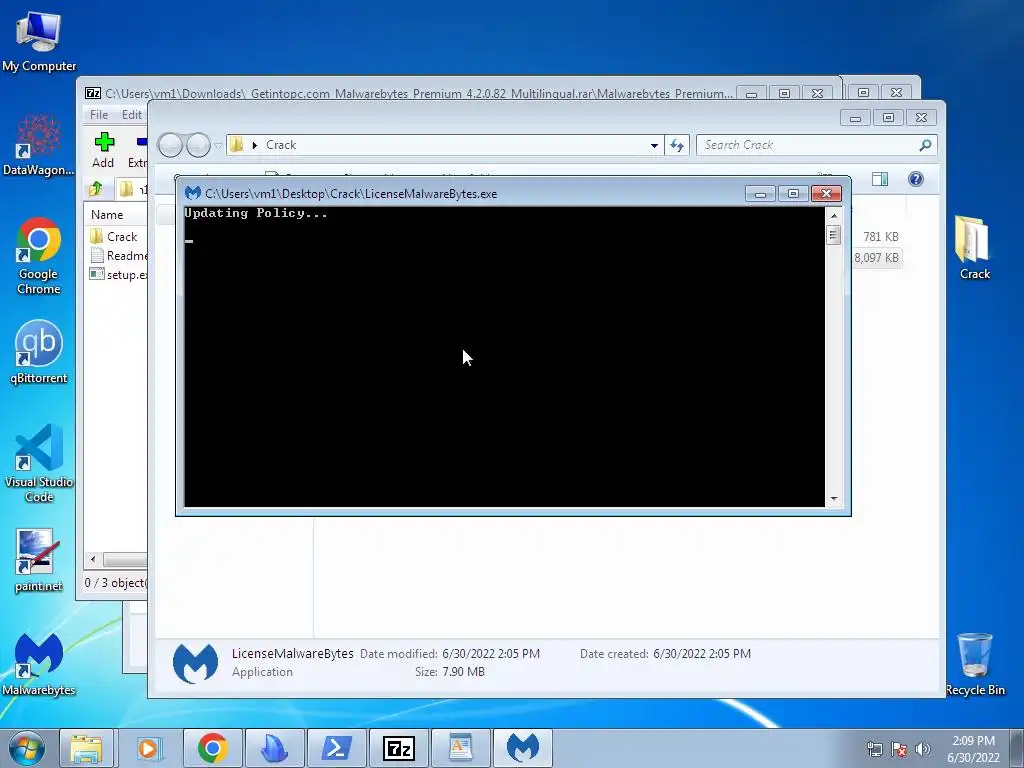Click the 7-Zip horizontal scrollbar left arrow
The width and height of the screenshot is (1024, 768).
[x=93, y=560]
